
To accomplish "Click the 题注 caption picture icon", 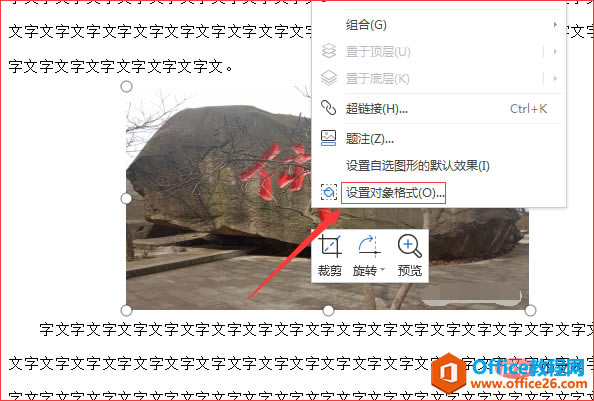I will point(328,138).
